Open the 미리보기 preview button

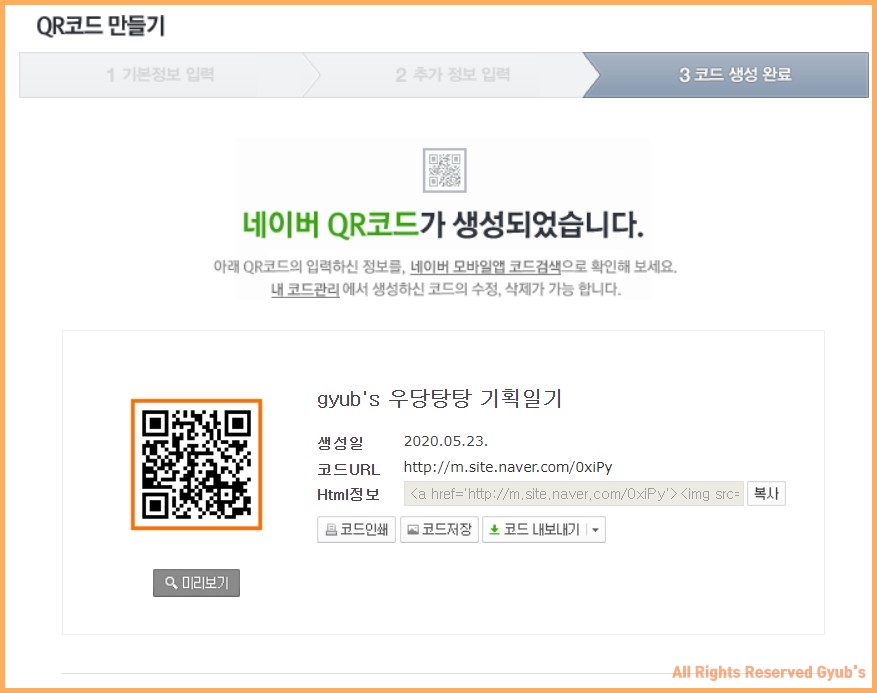tap(196, 583)
